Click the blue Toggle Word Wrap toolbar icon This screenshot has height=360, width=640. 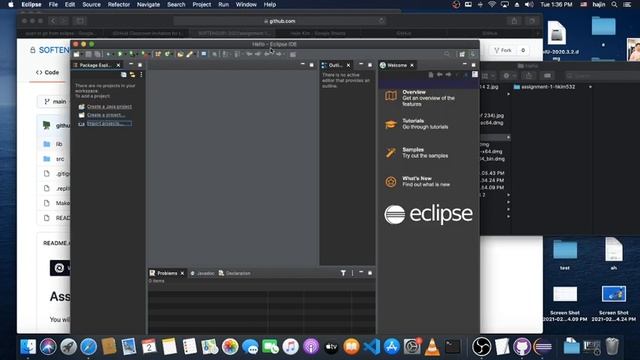204,54
